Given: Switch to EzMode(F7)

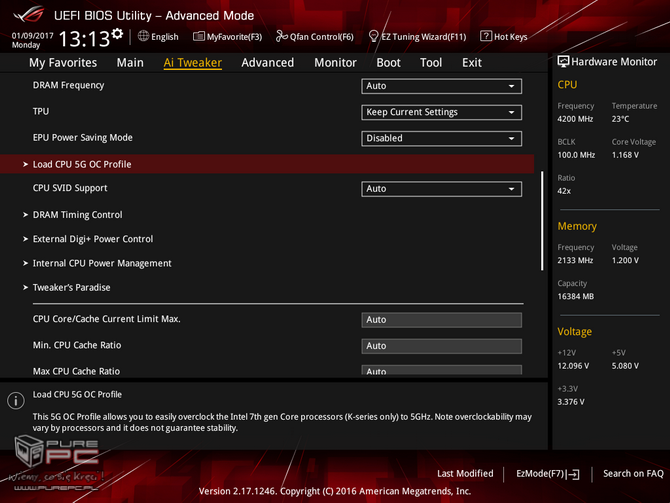Looking at the screenshot, I should pyautogui.click(x=548, y=474).
